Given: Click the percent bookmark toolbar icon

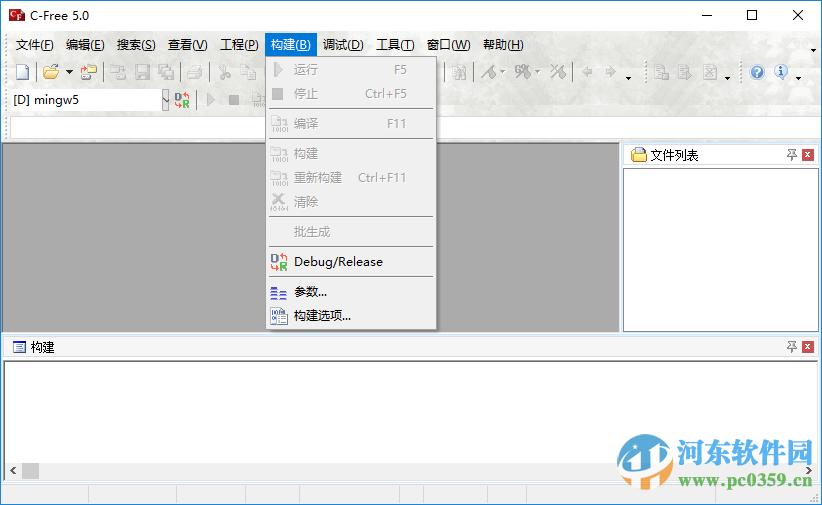Looking at the screenshot, I should coord(523,72).
